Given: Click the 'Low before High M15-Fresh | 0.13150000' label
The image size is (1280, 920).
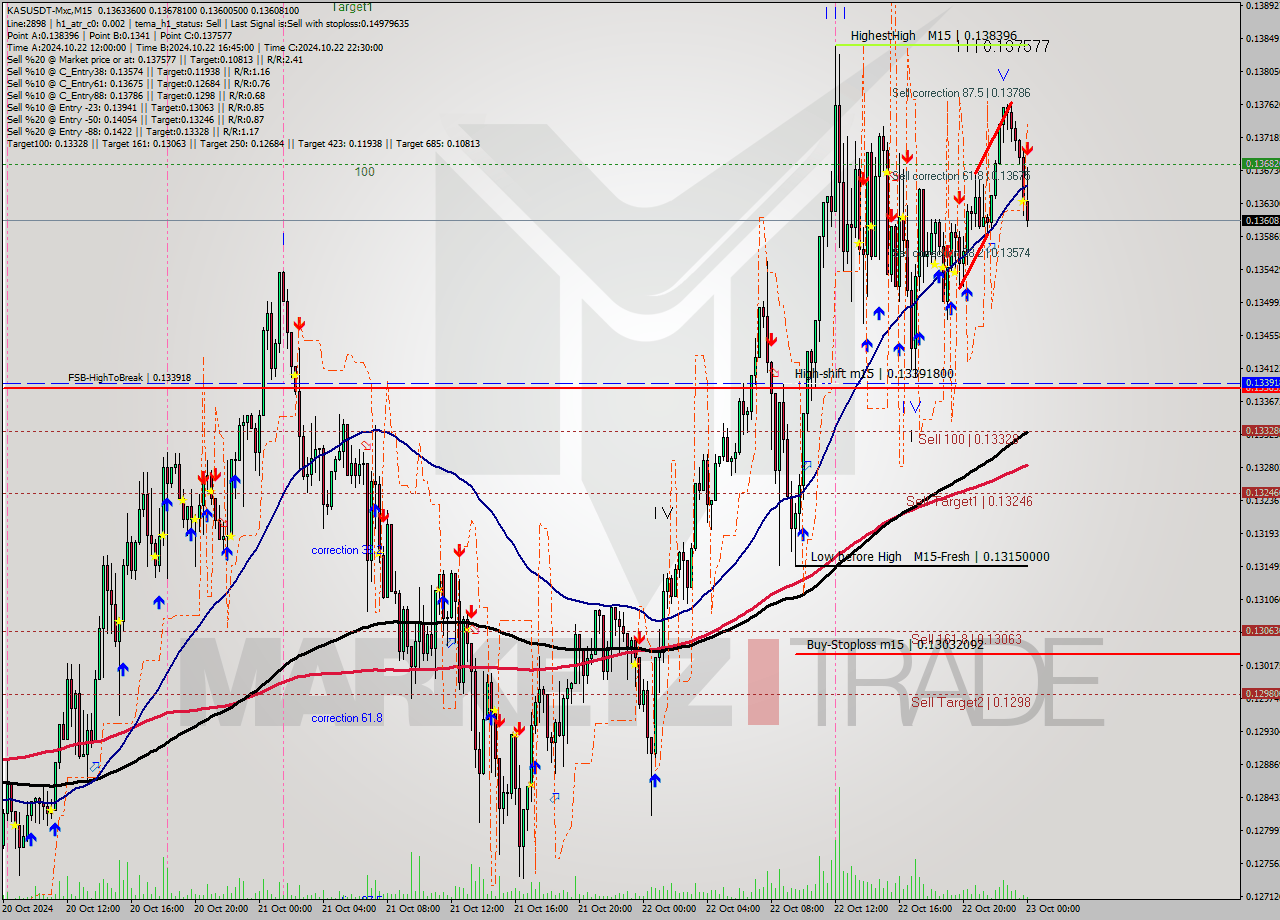Looking at the screenshot, I should click(930, 557).
